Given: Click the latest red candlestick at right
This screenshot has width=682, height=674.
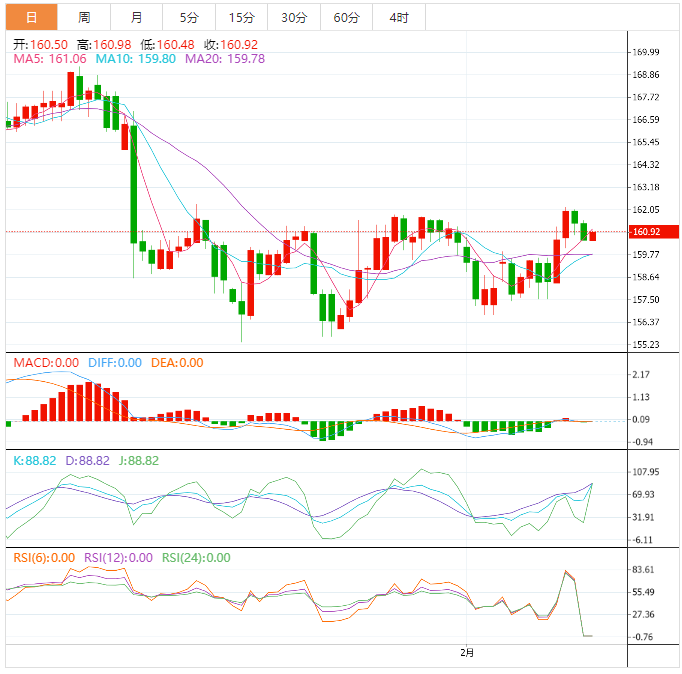Looking at the screenshot, I should click(592, 236).
